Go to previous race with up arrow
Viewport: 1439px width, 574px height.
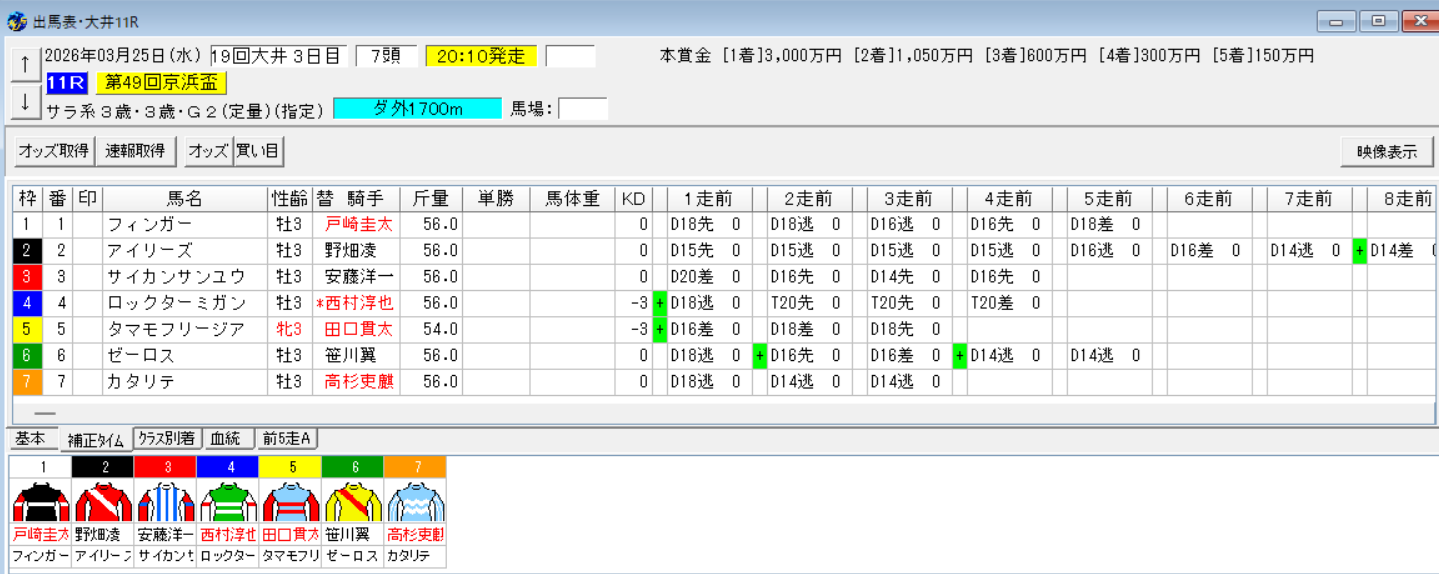(25, 63)
